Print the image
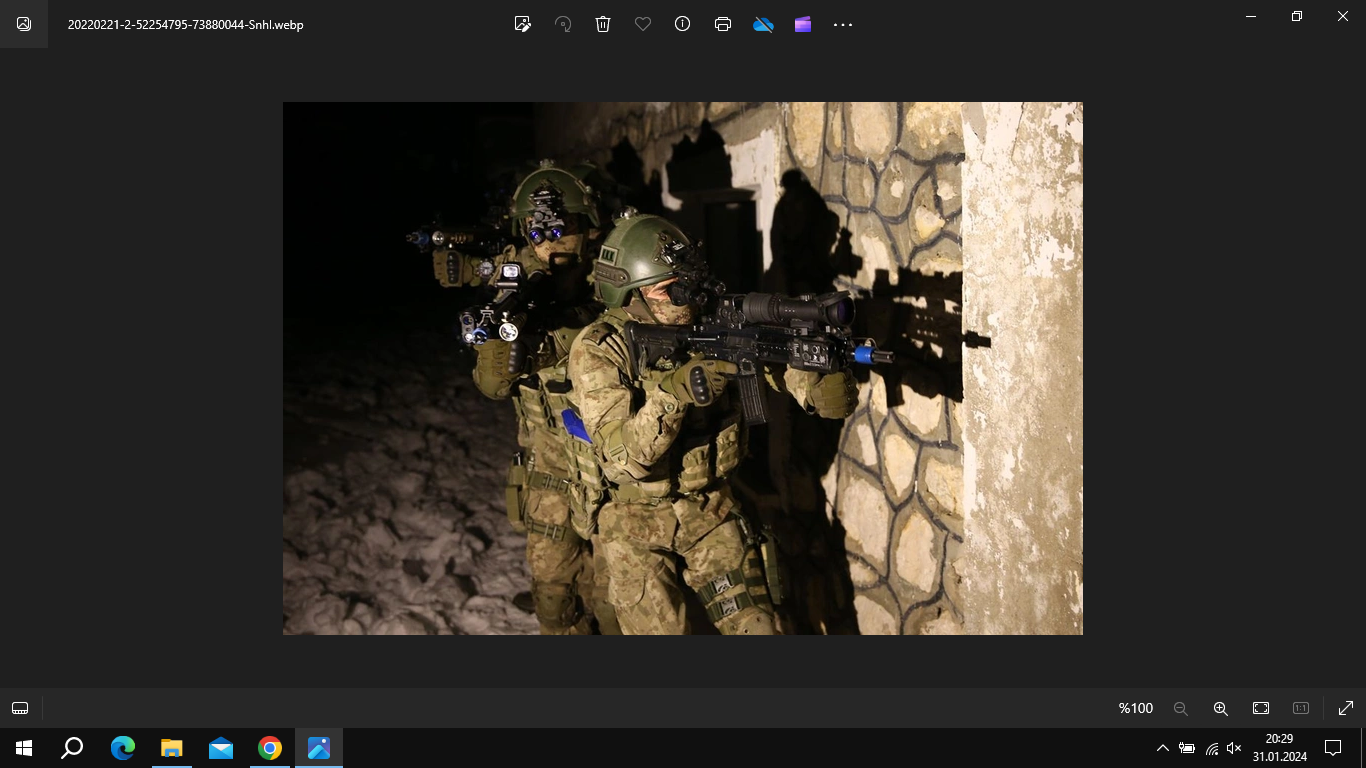1366x768 pixels. (x=723, y=24)
